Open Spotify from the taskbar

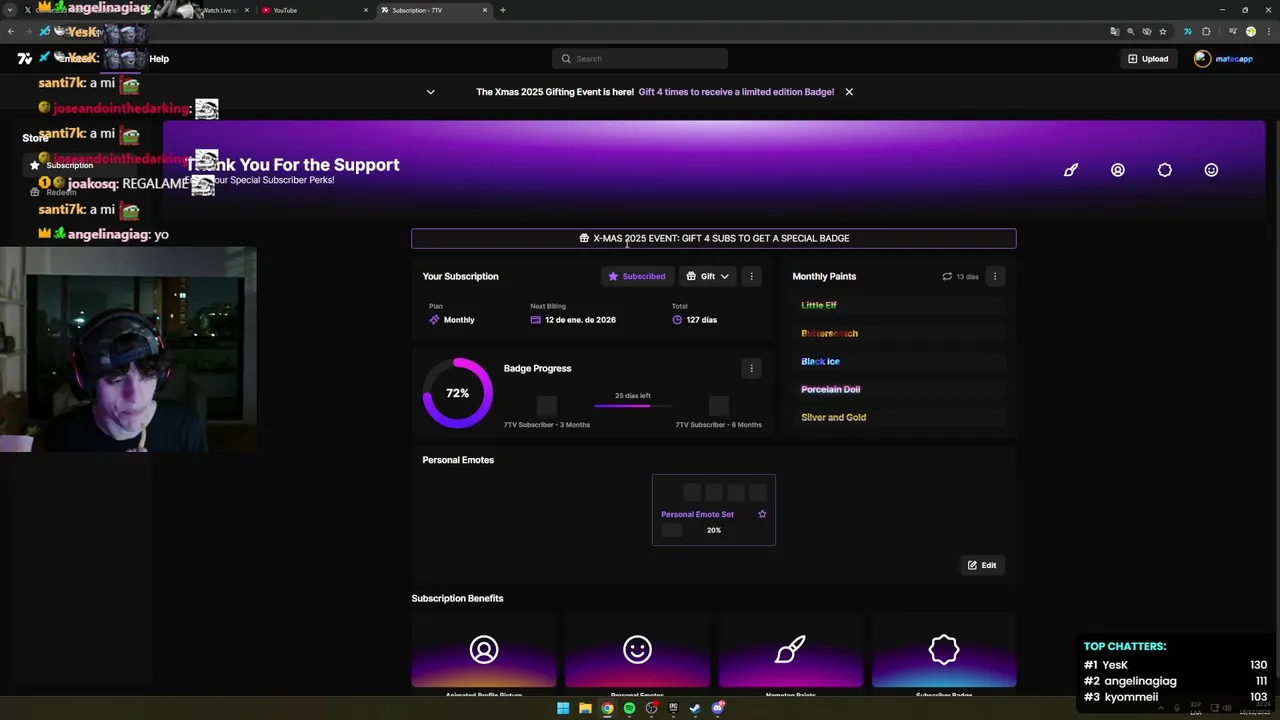tap(629, 708)
